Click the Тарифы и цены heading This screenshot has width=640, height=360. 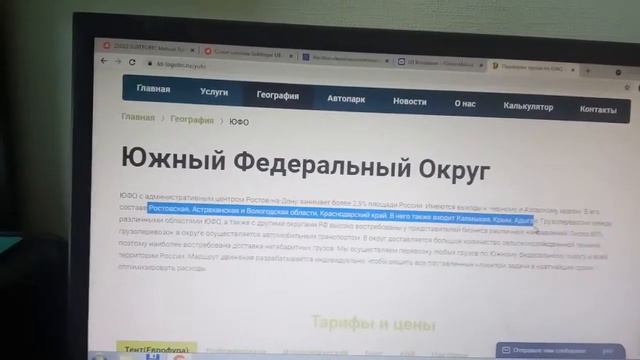point(373,324)
